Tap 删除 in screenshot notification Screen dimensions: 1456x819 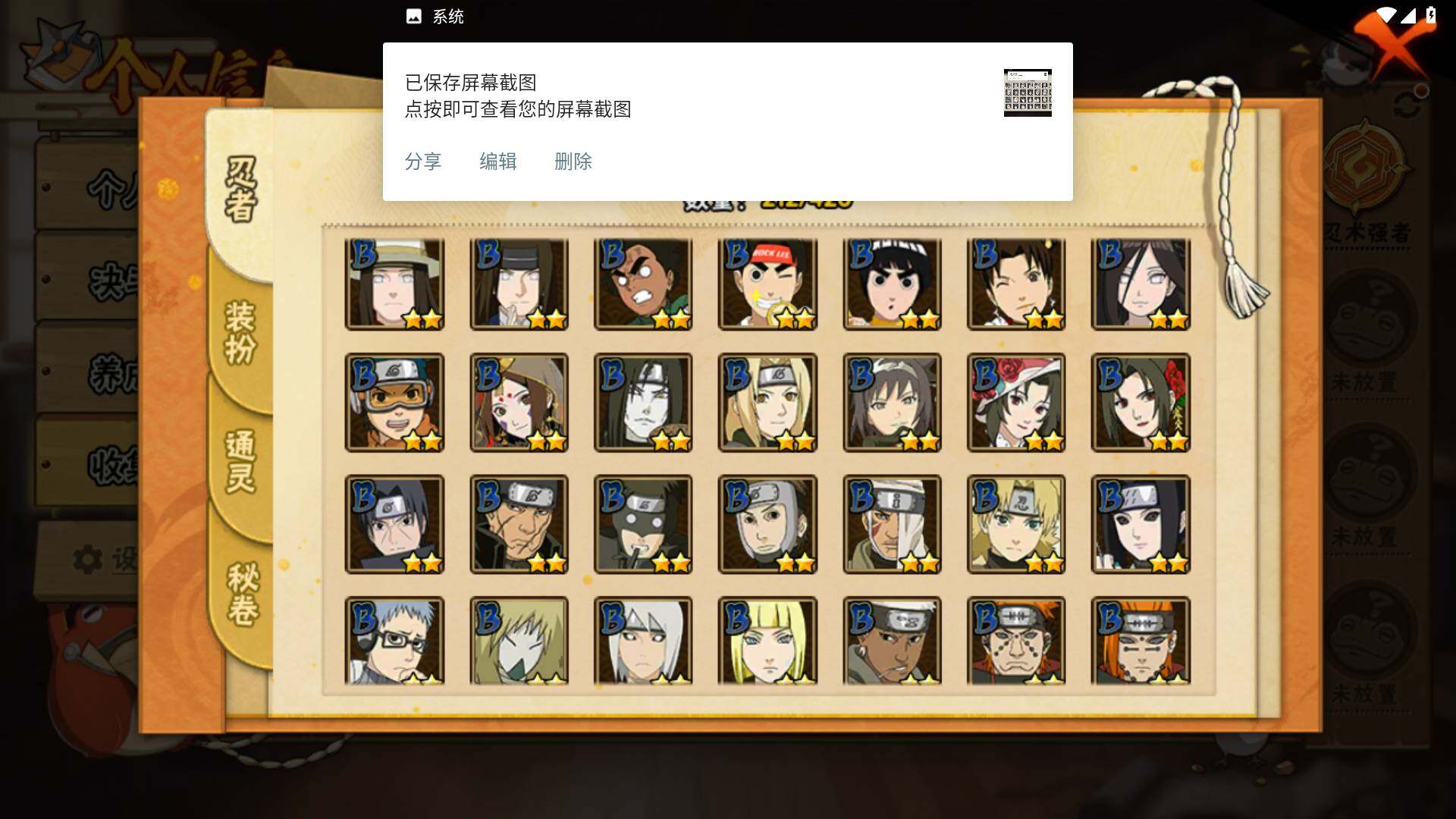(x=573, y=162)
